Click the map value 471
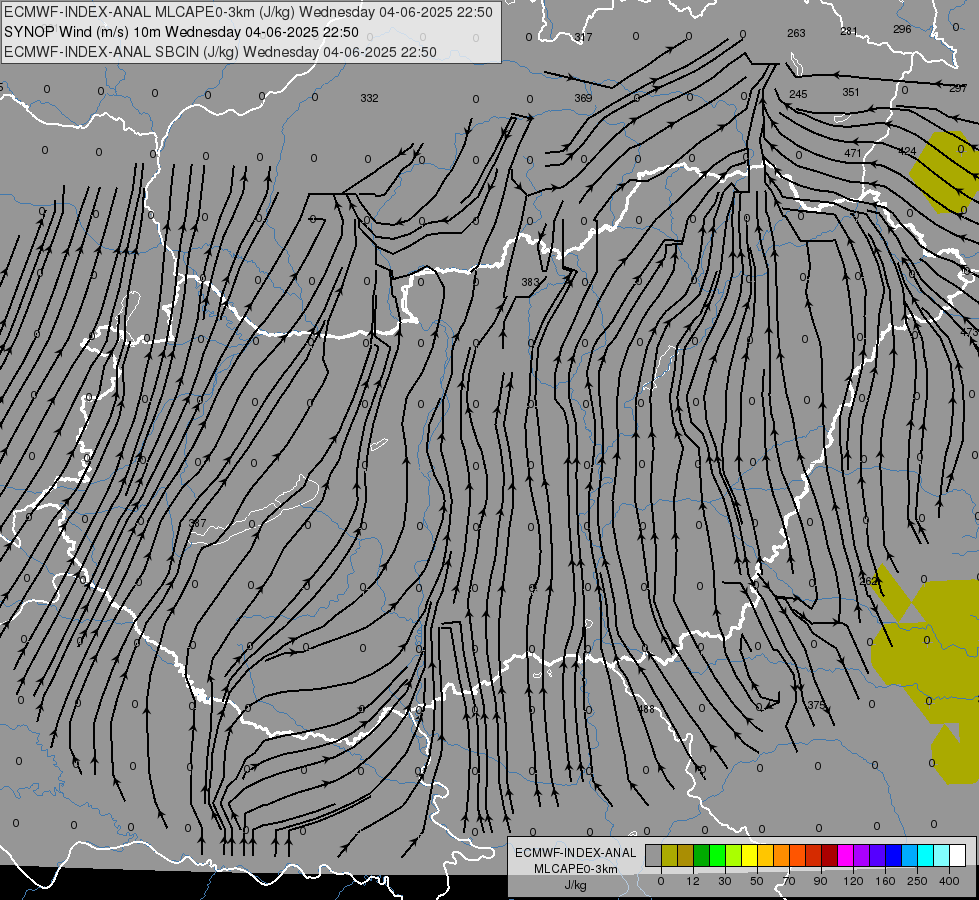Screen dimensions: 979x900 tap(853, 153)
